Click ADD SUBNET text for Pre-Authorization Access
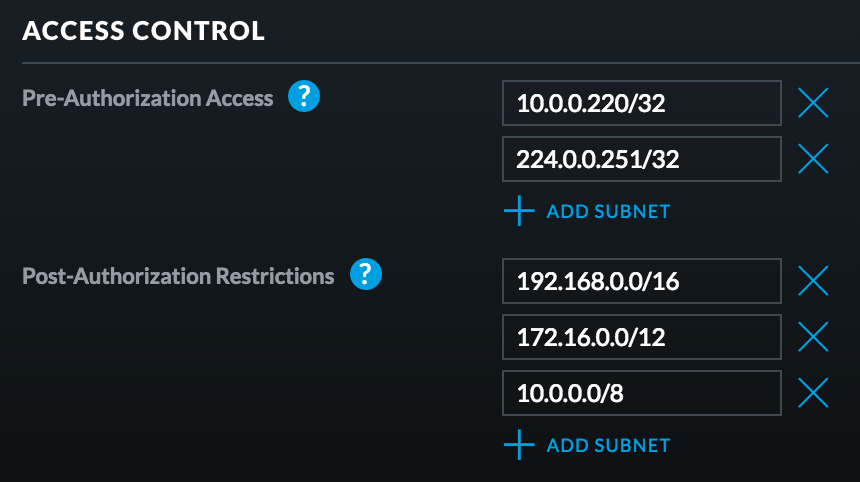This screenshot has height=482, width=860. (x=608, y=212)
